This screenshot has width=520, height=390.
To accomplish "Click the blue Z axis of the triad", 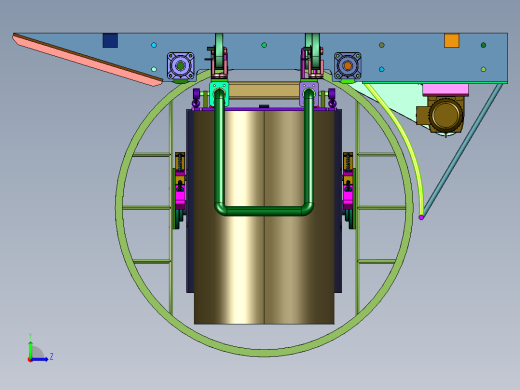I will tap(39, 359).
